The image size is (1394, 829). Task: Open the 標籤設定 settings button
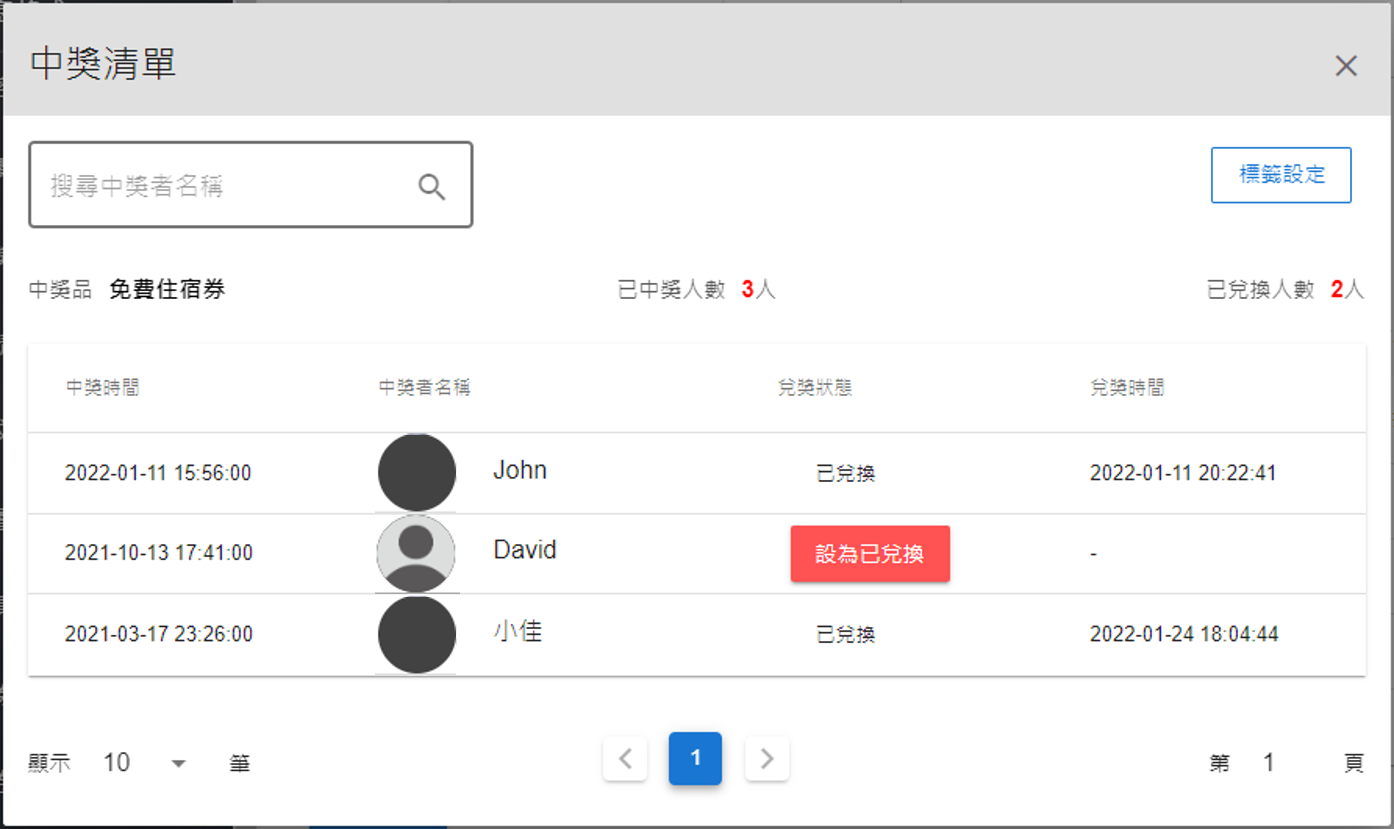point(1281,174)
